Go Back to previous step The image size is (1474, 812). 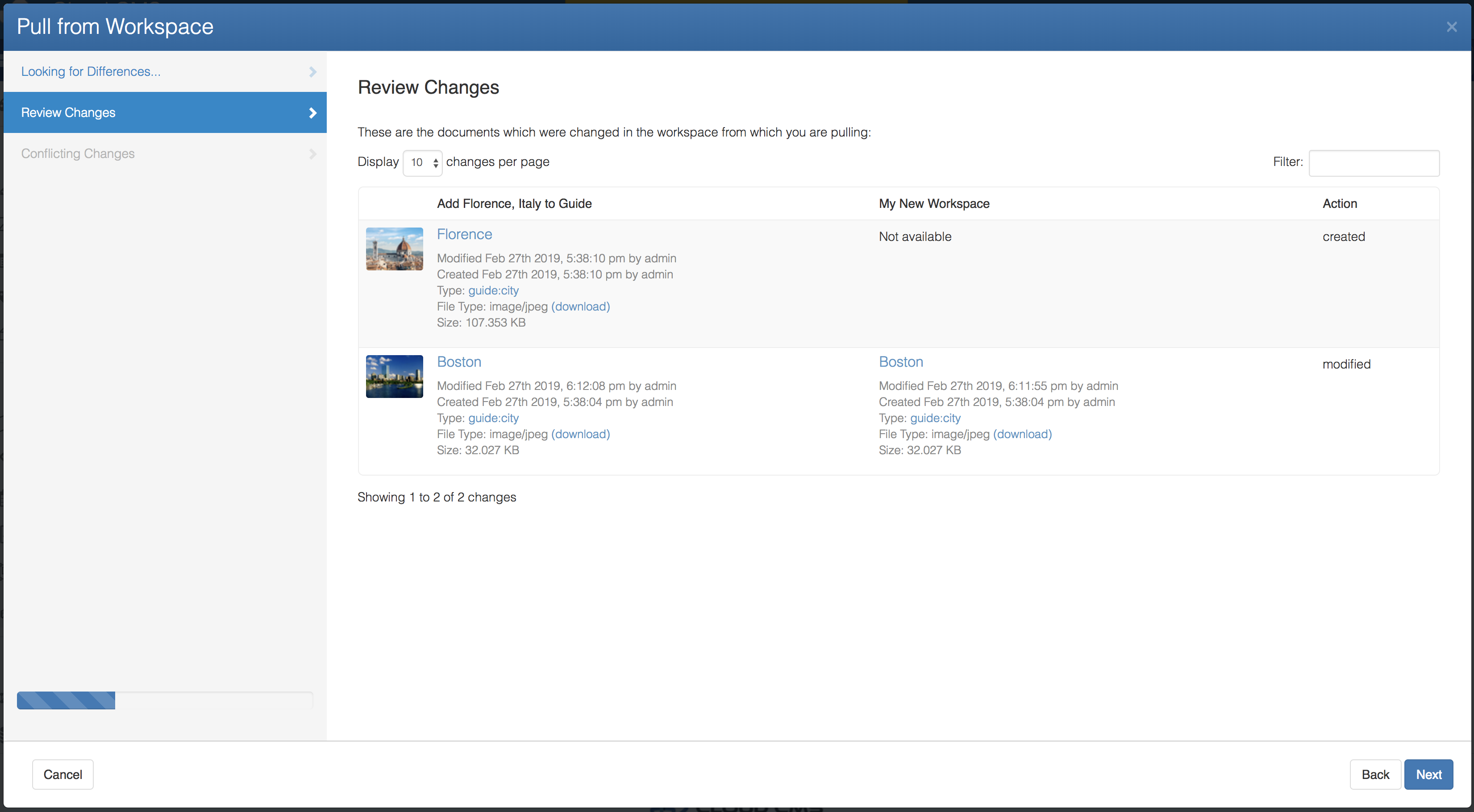click(x=1374, y=774)
